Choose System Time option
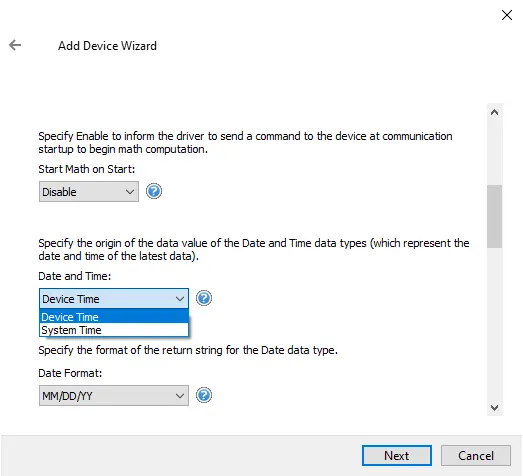 (x=114, y=330)
